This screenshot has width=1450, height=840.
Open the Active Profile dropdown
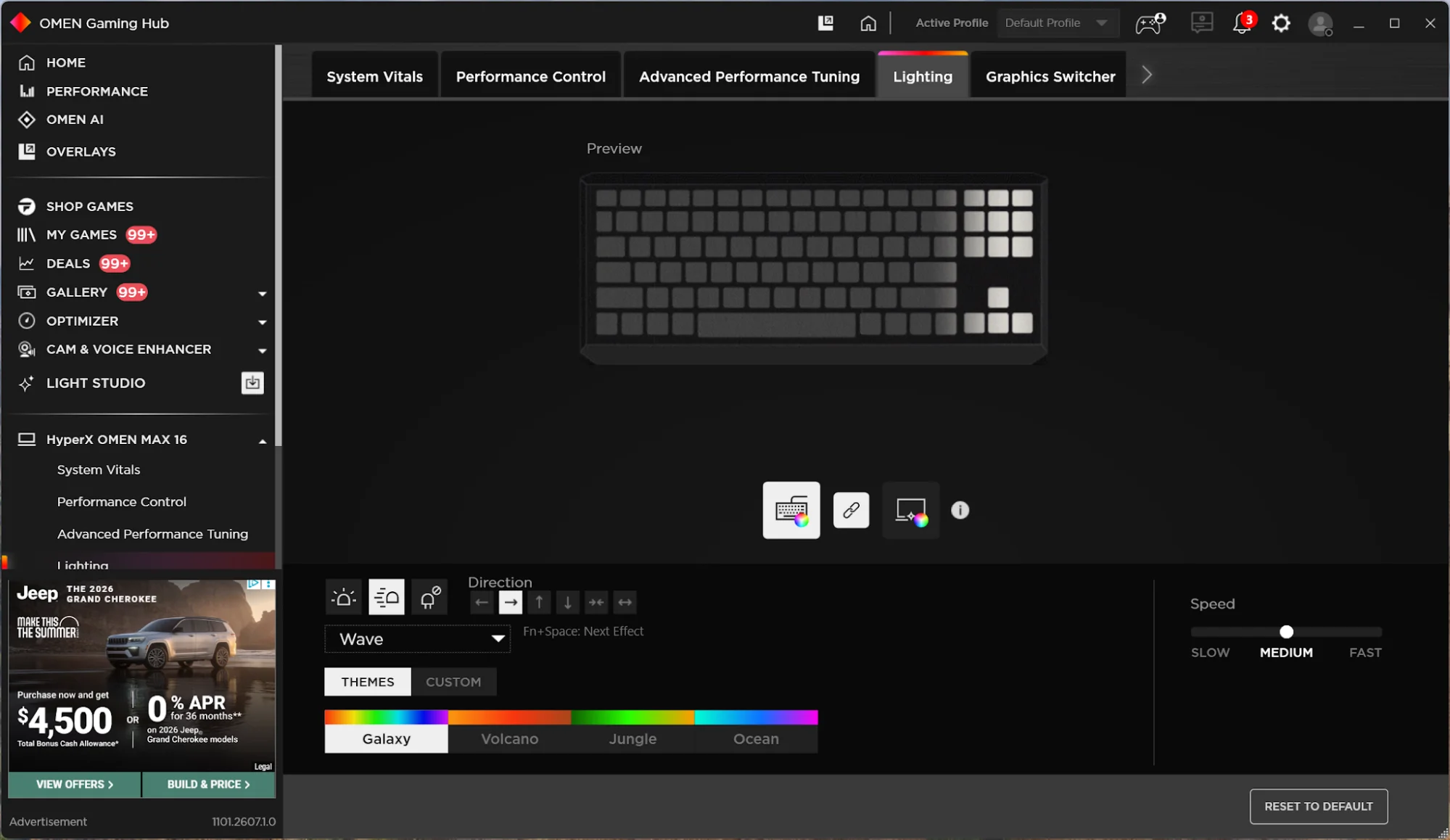coord(1058,23)
